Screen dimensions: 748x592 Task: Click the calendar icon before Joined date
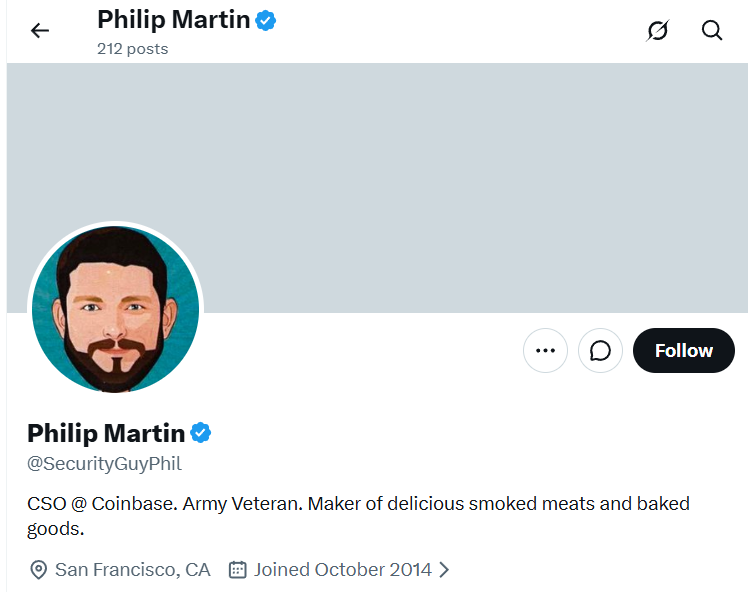(238, 570)
